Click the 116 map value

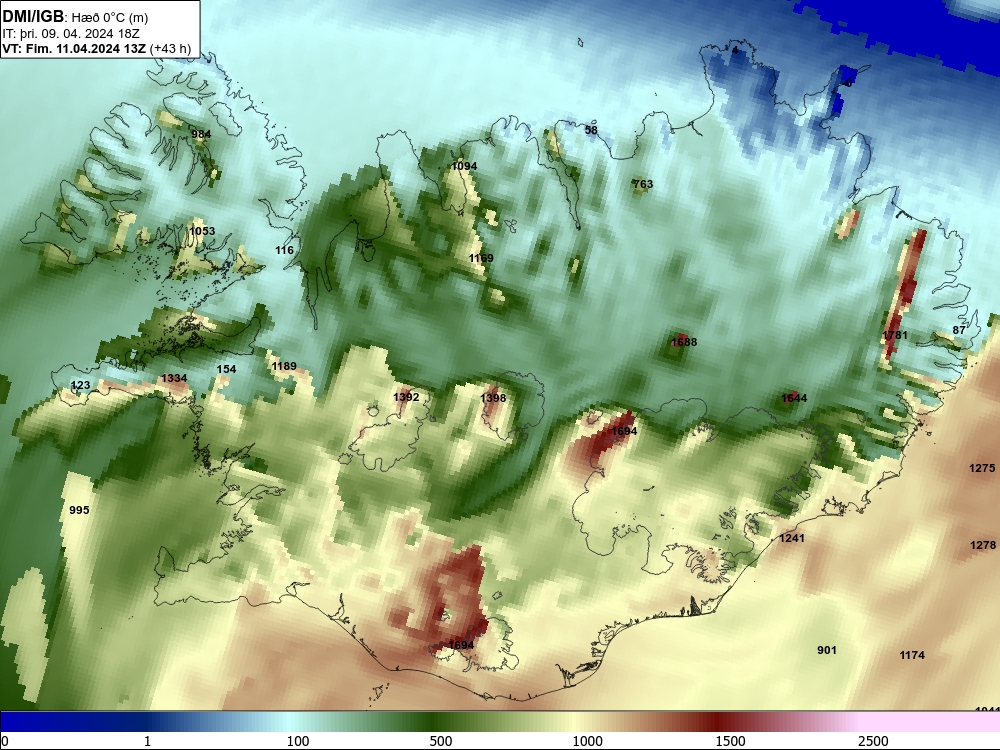coord(284,250)
